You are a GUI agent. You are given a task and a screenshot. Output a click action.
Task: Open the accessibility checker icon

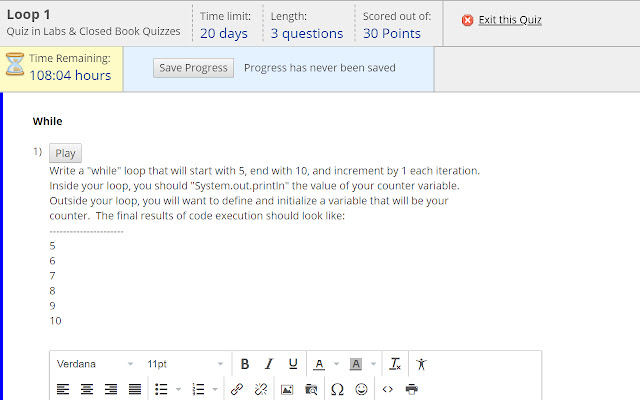pyautogui.click(x=421, y=364)
